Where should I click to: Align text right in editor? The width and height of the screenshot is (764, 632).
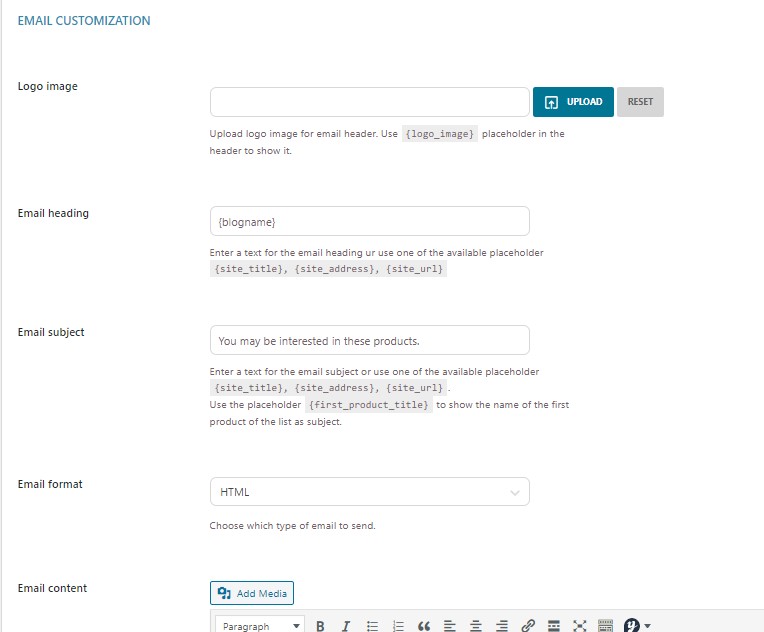pos(502,626)
